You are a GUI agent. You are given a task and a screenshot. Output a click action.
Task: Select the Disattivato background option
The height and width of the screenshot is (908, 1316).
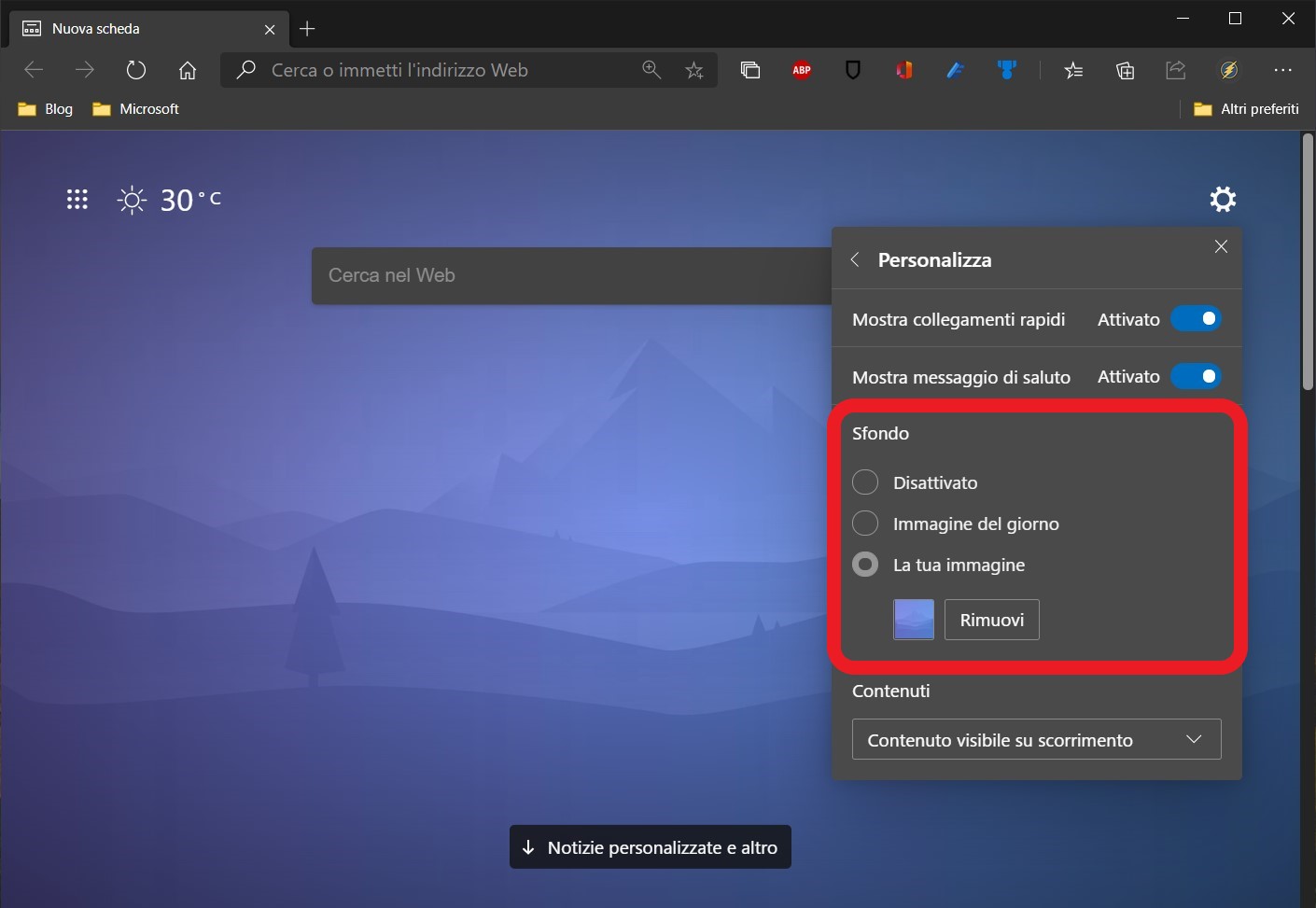point(865,482)
